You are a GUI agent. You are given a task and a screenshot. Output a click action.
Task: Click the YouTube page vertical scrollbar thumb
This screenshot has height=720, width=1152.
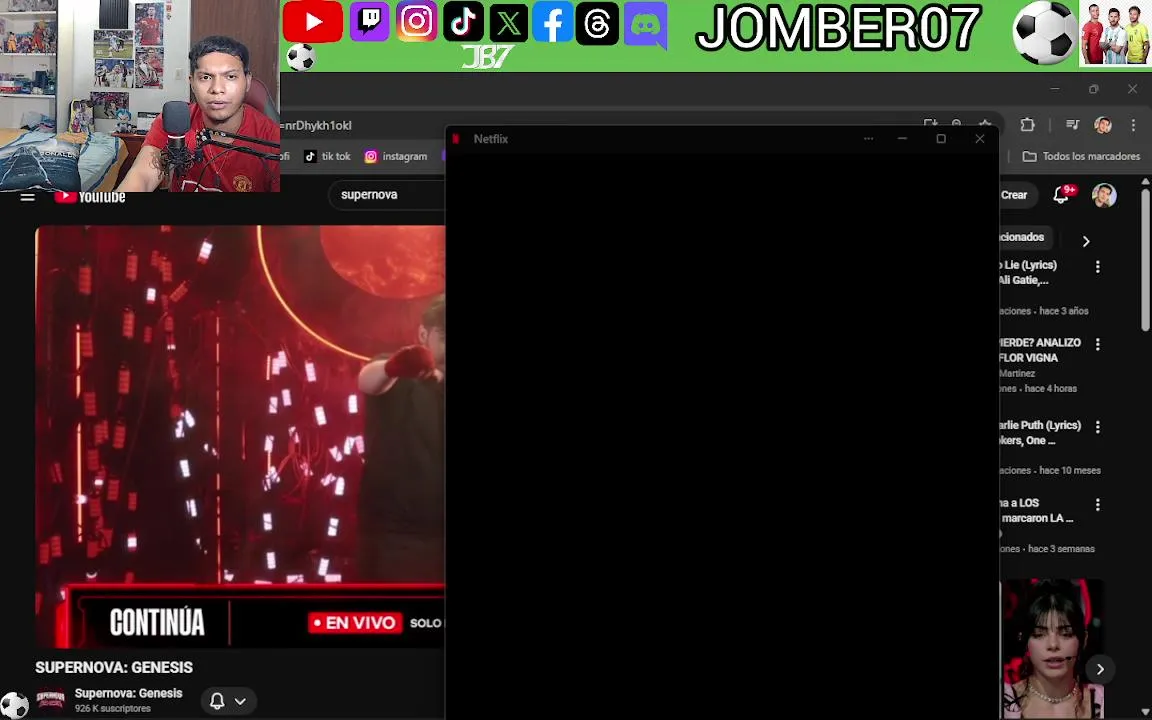pyautogui.click(x=1145, y=259)
